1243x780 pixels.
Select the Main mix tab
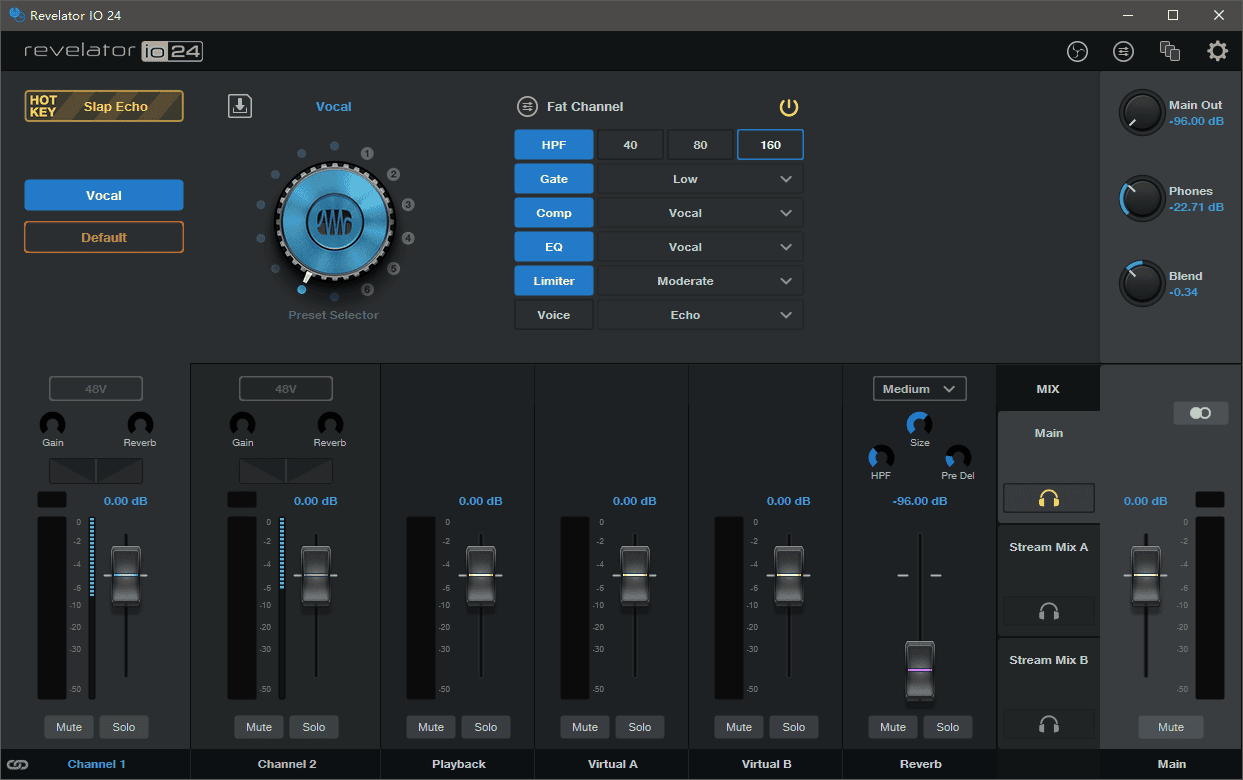pyautogui.click(x=1049, y=433)
